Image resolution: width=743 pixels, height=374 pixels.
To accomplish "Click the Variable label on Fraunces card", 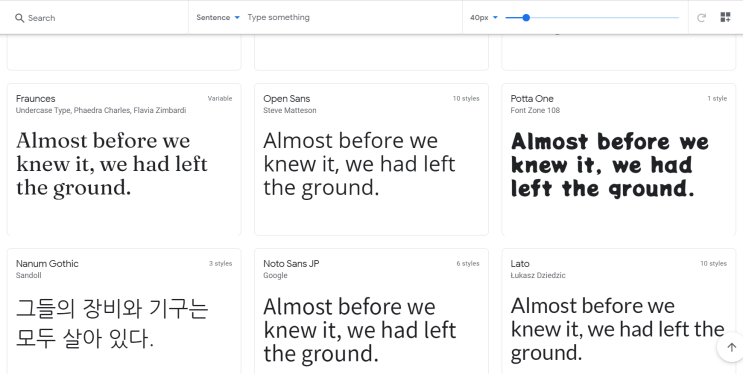I will tap(220, 99).
